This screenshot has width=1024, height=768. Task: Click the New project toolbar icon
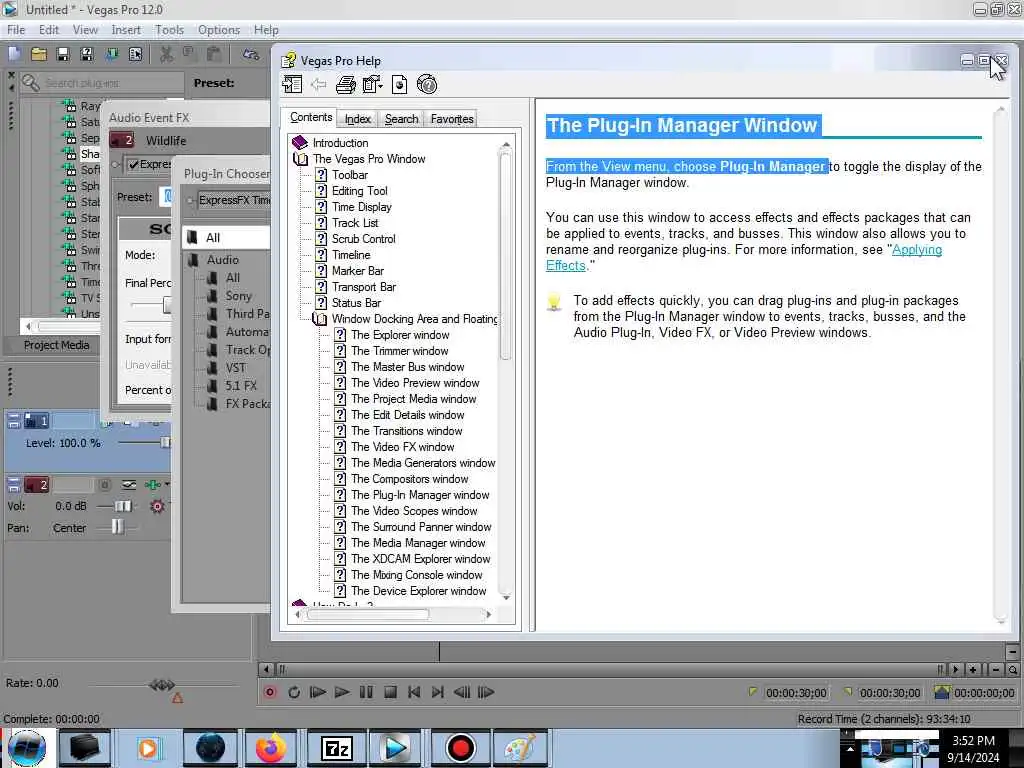pyautogui.click(x=15, y=54)
